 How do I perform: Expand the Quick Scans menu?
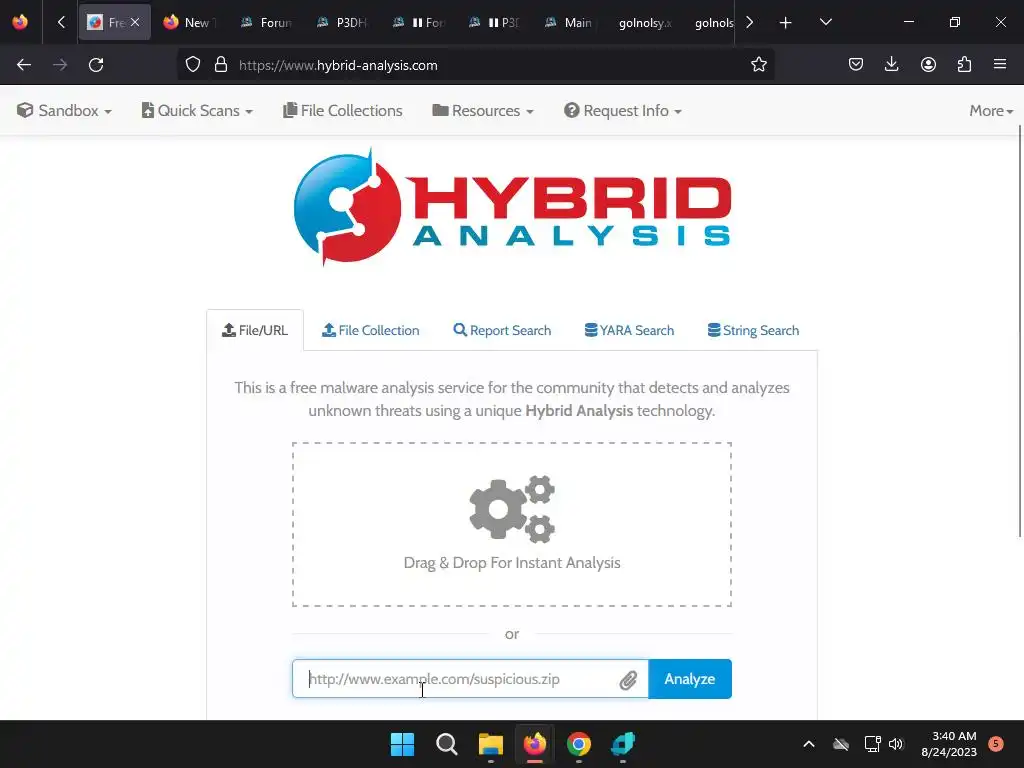point(197,110)
